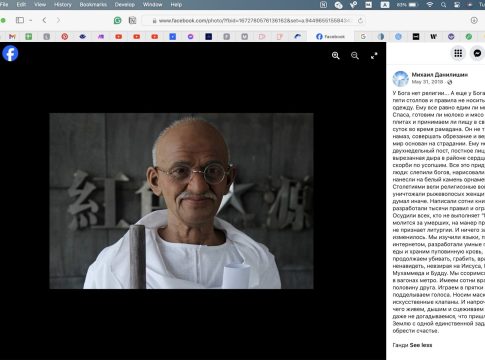Image resolution: width=485 pixels, height=360 pixels.
Task: Open Facebook Messenger
Action: click(477, 53)
